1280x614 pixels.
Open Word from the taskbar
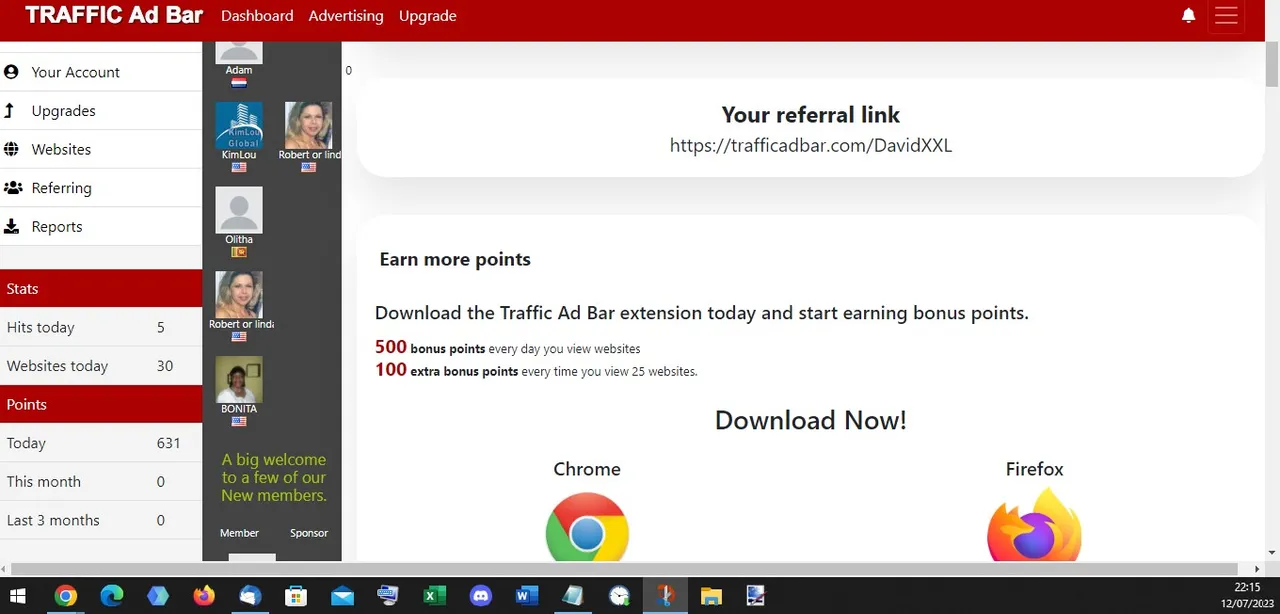(526, 596)
